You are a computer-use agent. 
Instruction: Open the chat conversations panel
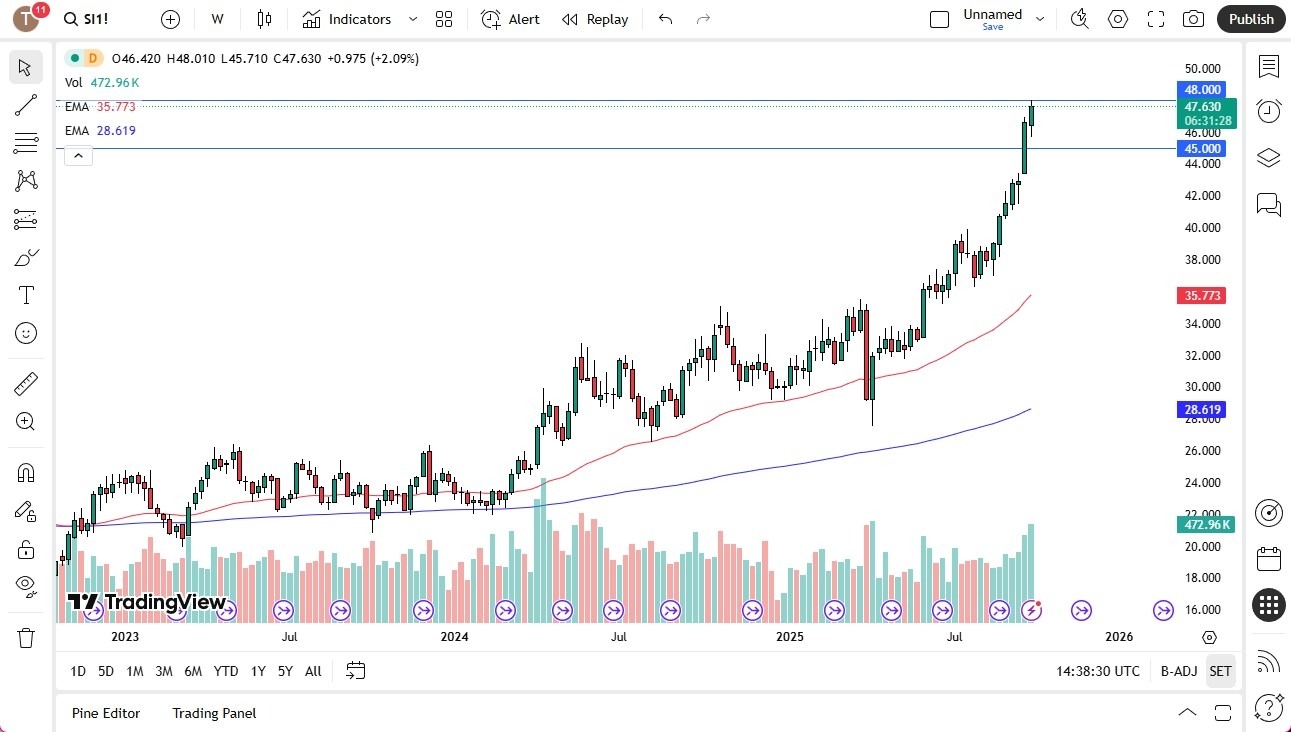click(1268, 205)
